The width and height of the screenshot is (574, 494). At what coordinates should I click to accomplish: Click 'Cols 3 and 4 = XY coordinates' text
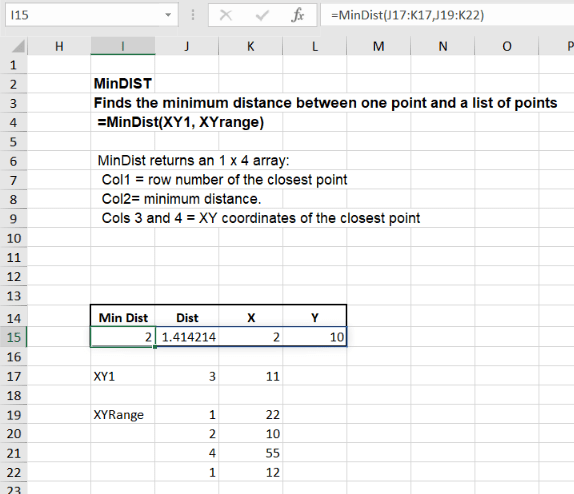tap(261, 218)
